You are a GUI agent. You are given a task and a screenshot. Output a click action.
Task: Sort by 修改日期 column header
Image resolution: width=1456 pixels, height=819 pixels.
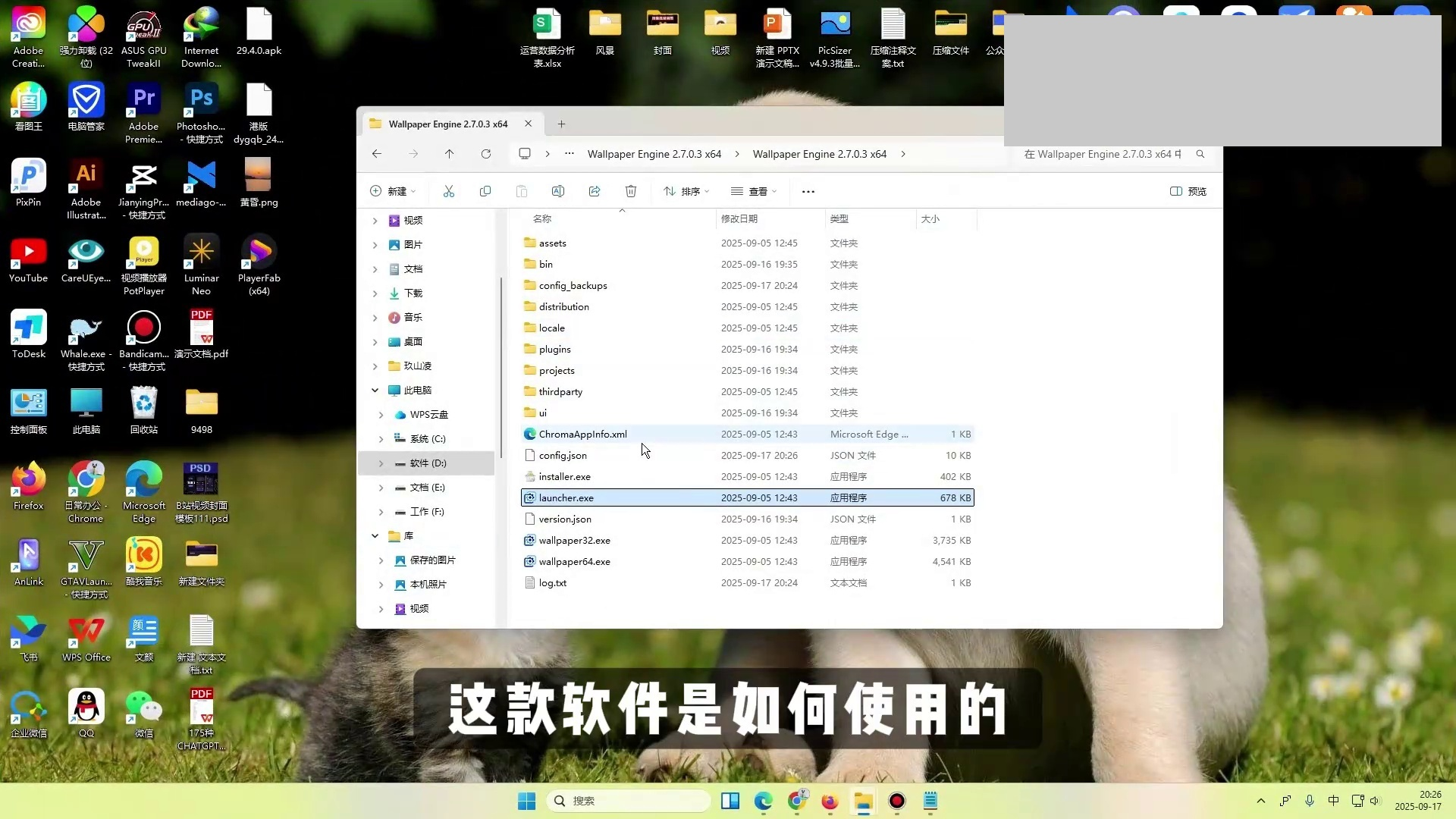(739, 218)
